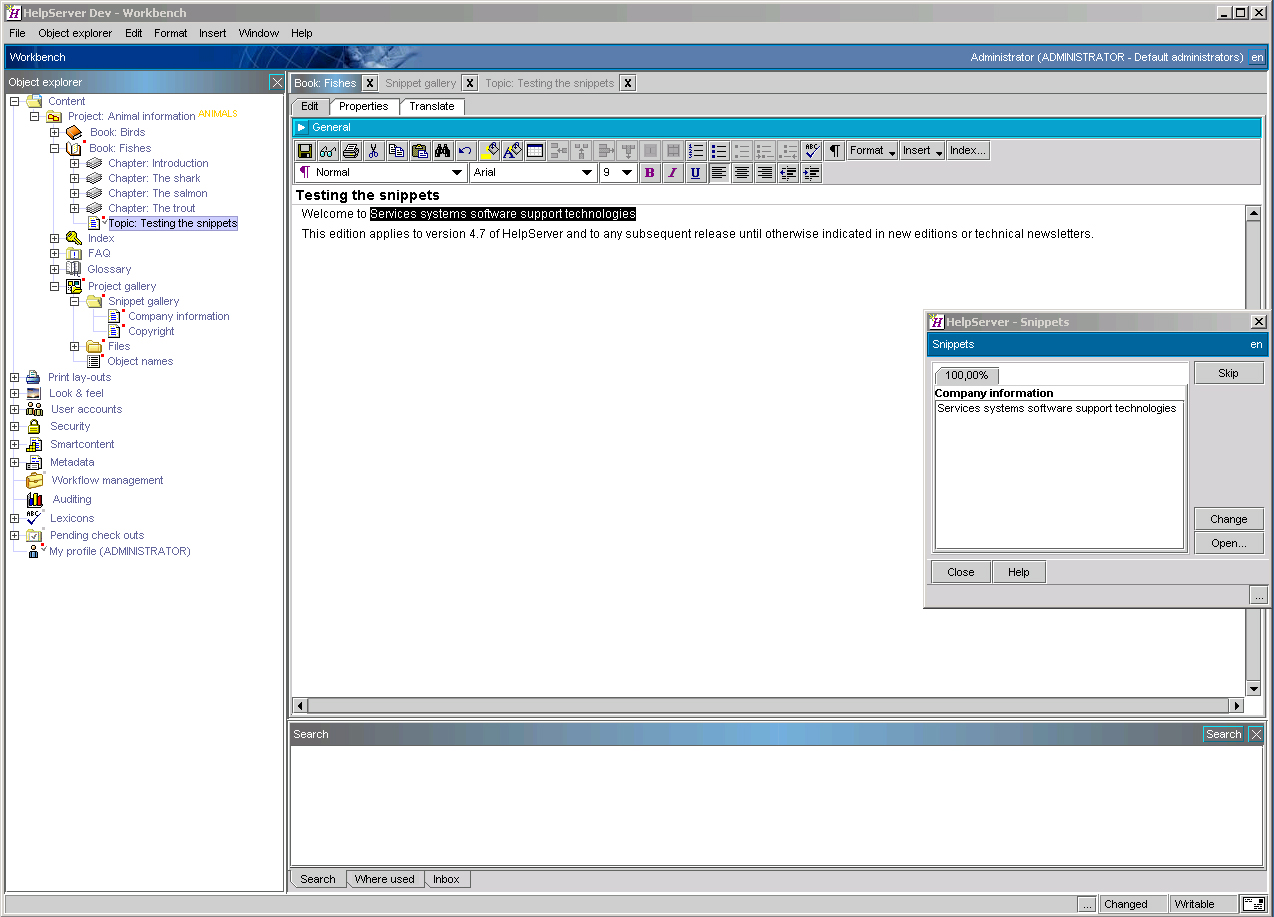Toggle the numbered list

[696, 151]
